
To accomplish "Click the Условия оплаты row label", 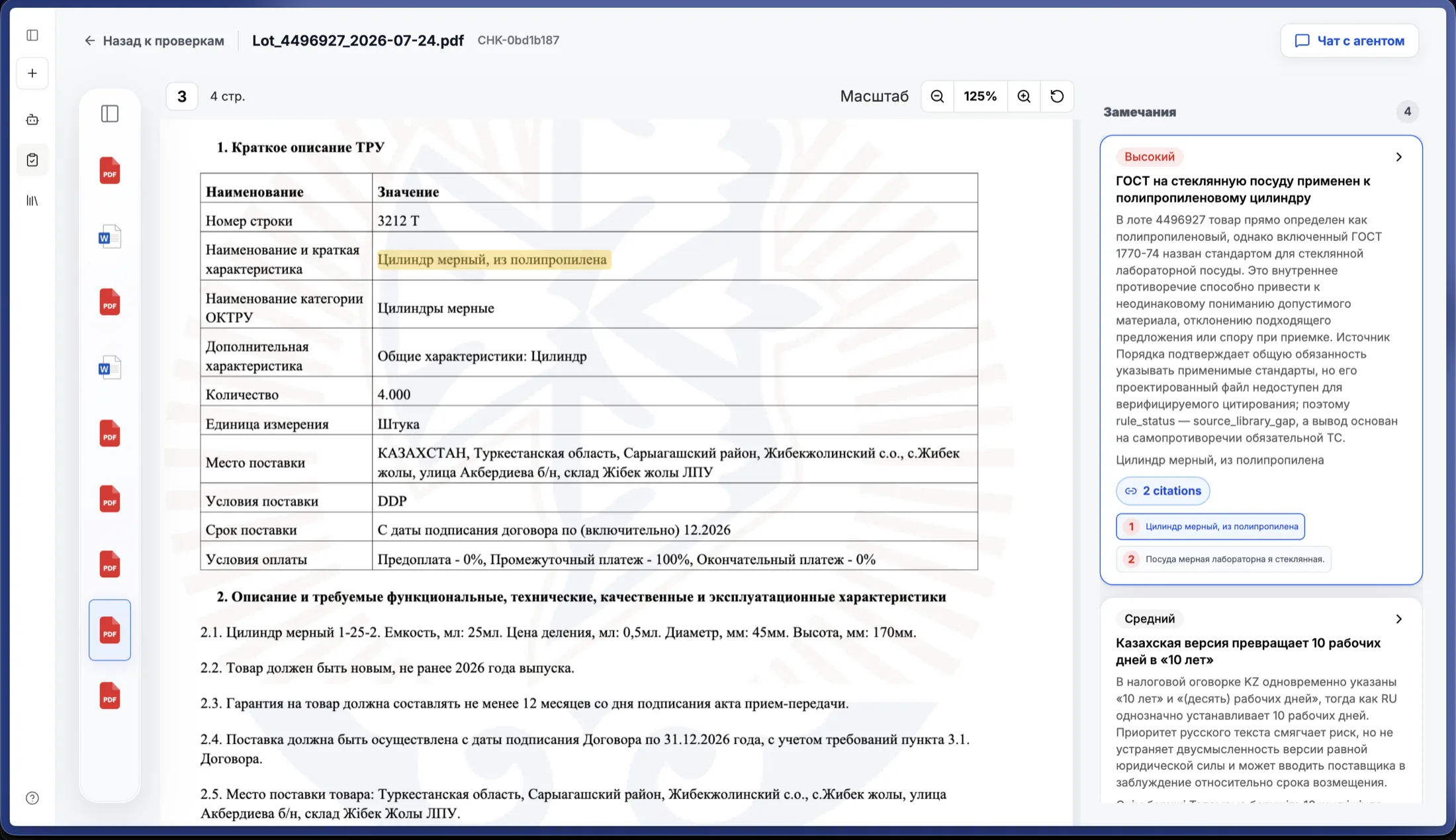I will click(x=257, y=560).
